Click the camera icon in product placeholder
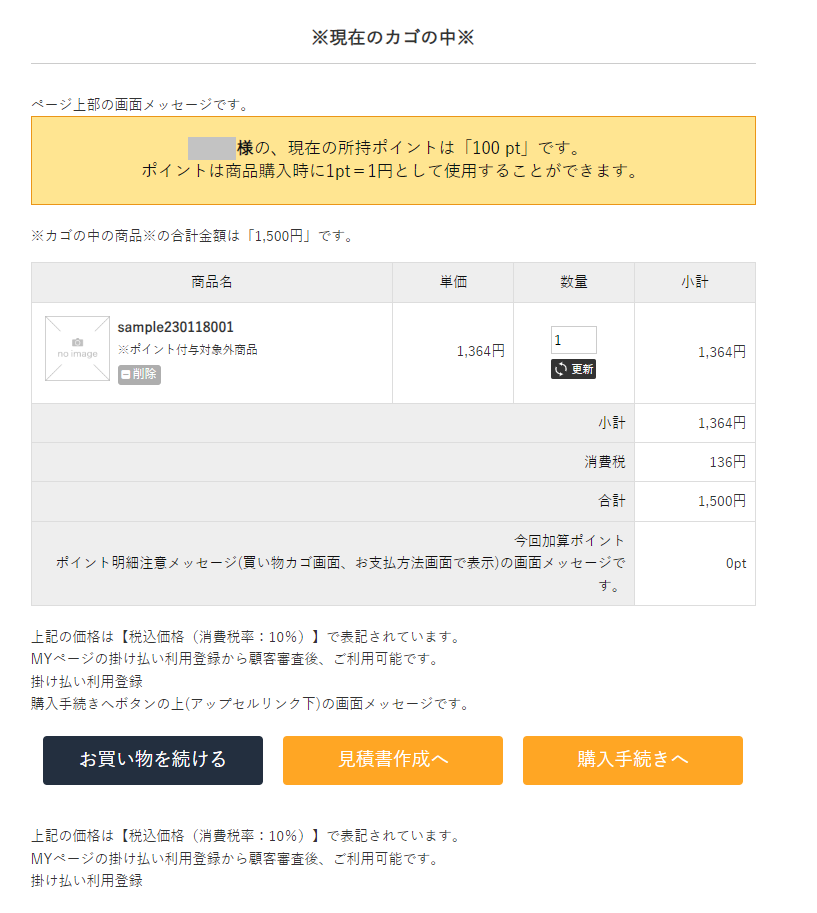The image size is (817, 913). pyautogui.click(x=77, y=342)
